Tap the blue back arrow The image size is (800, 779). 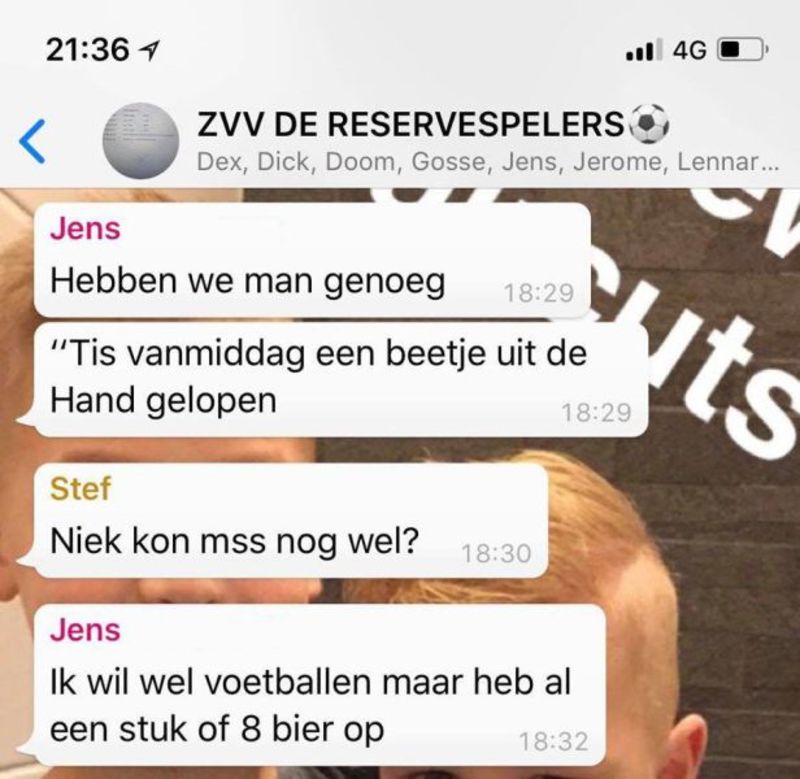pos(33,141)
